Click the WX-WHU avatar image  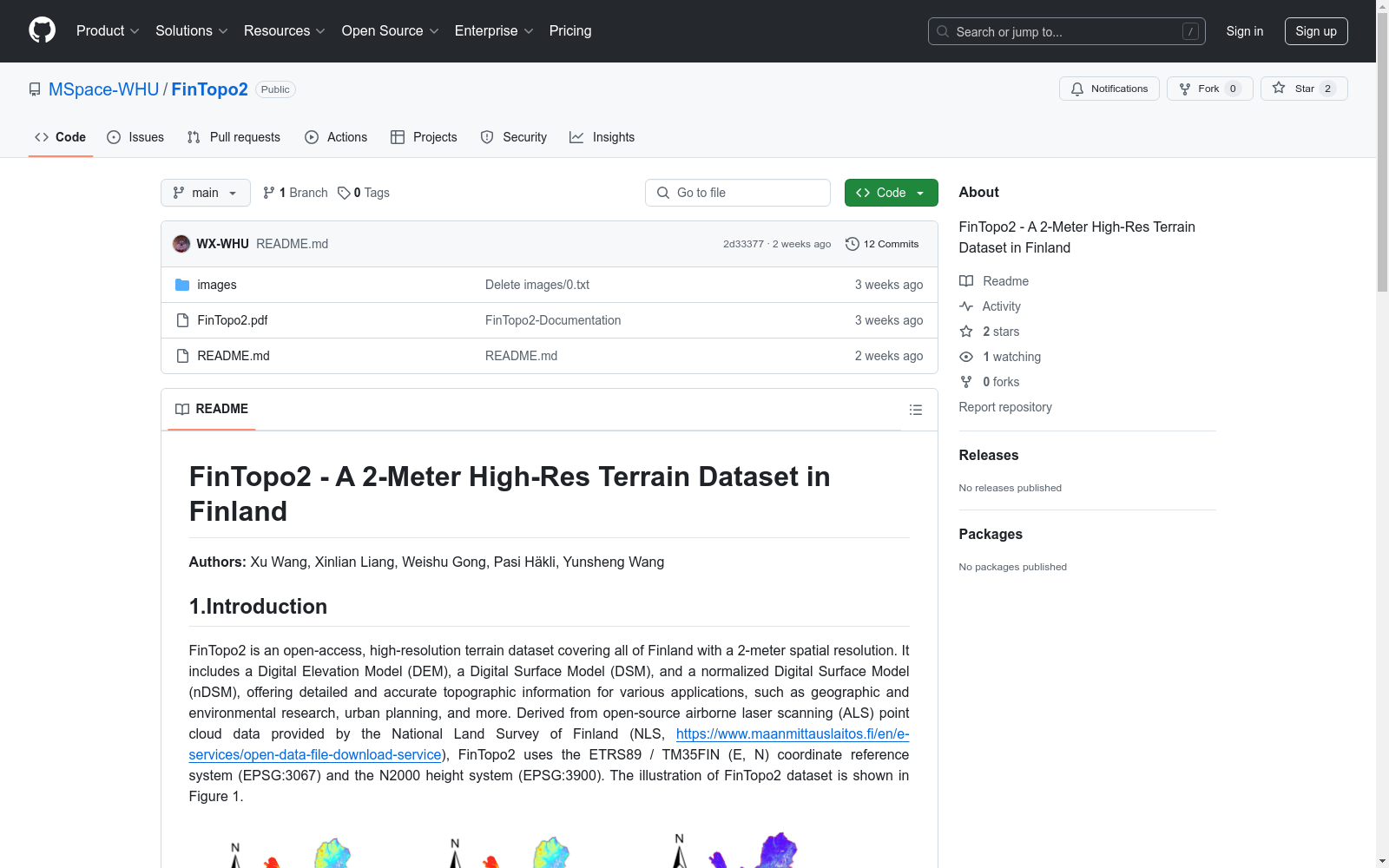click(181, 244)
